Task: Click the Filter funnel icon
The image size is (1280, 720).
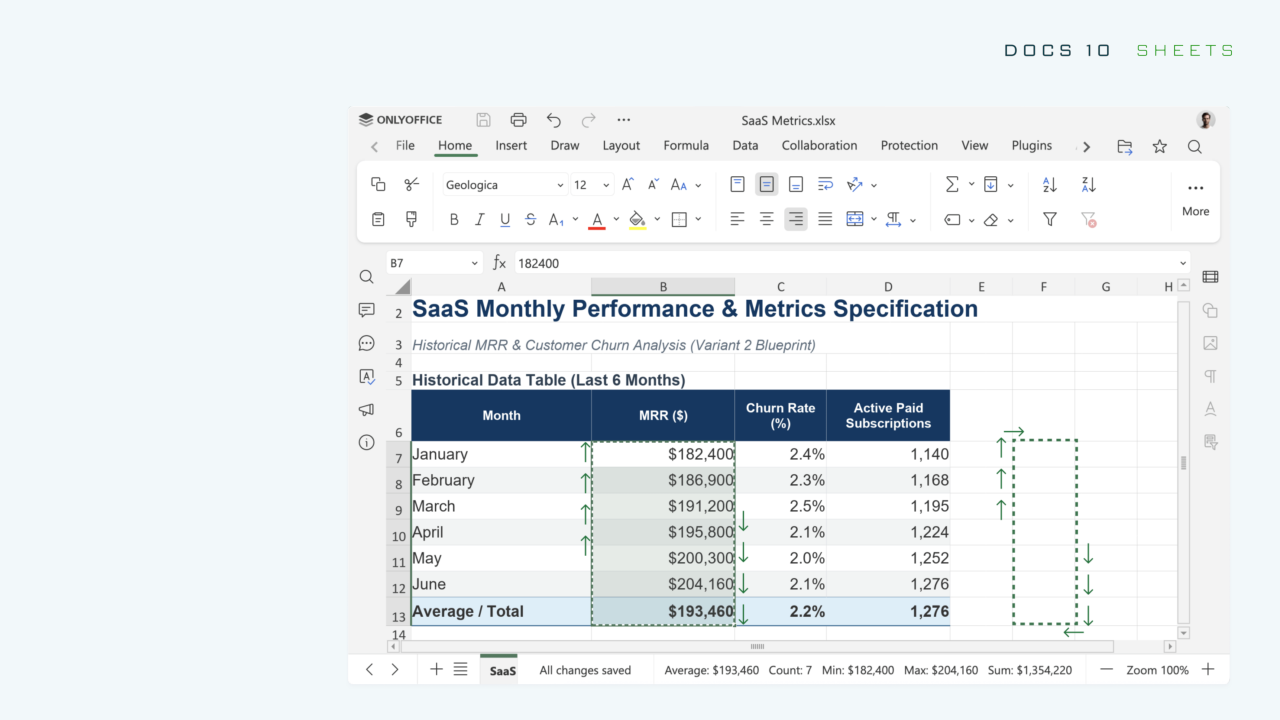Action: [1049, 219]
